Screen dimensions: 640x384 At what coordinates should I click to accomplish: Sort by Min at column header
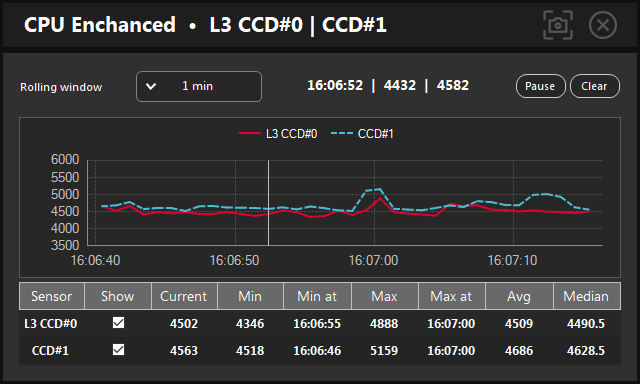pyautogui.click(x=317, y=296)
